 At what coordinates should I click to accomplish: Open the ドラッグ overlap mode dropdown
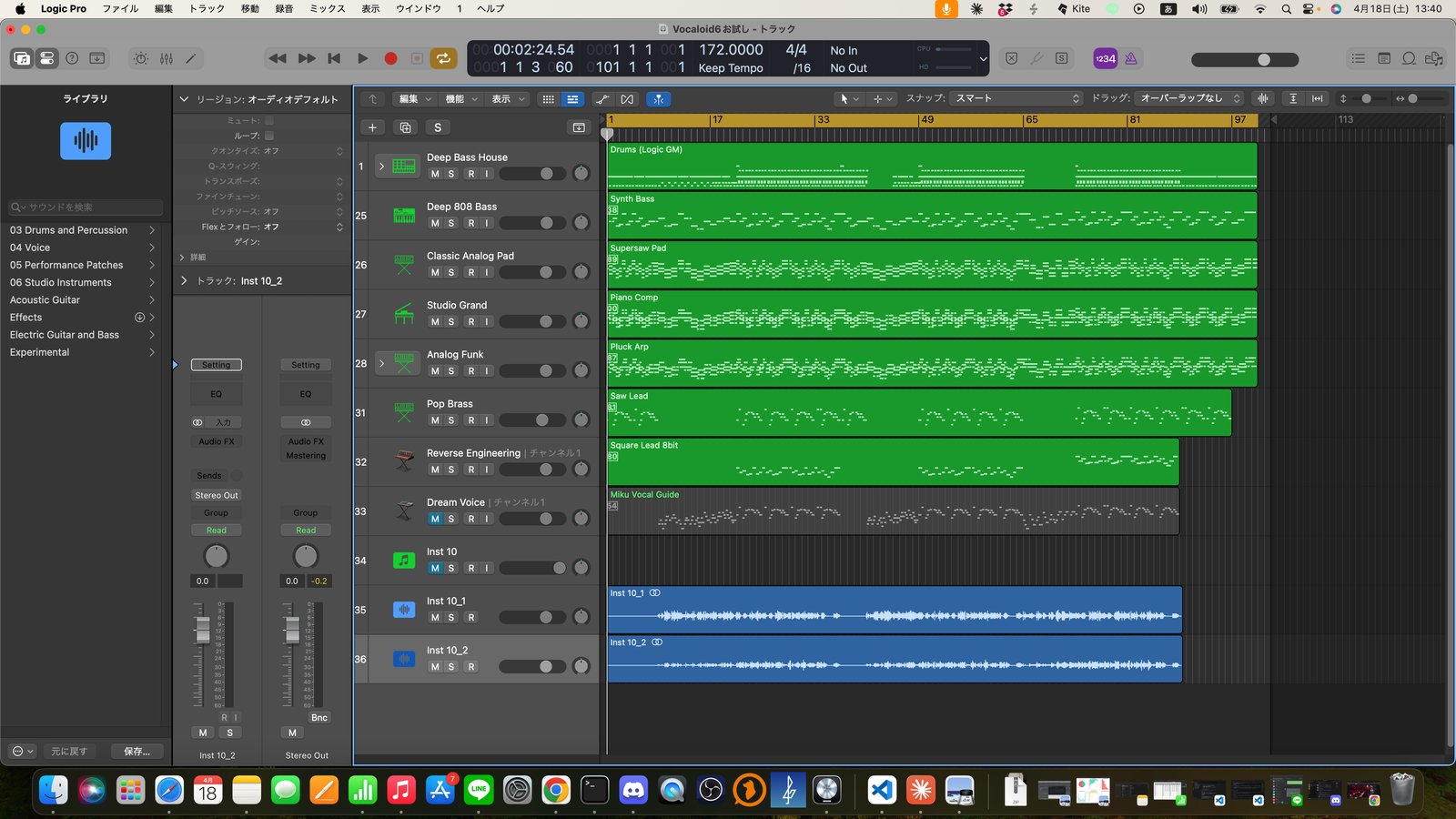tap(1189, 98)
